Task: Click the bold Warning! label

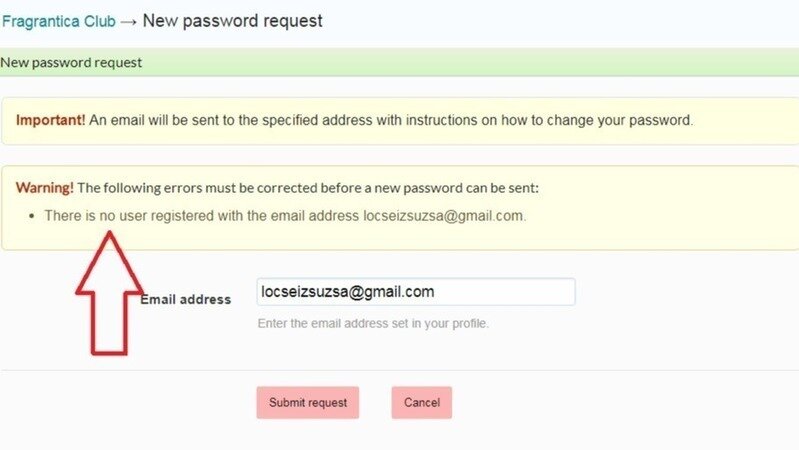Action: coord(44,187)
